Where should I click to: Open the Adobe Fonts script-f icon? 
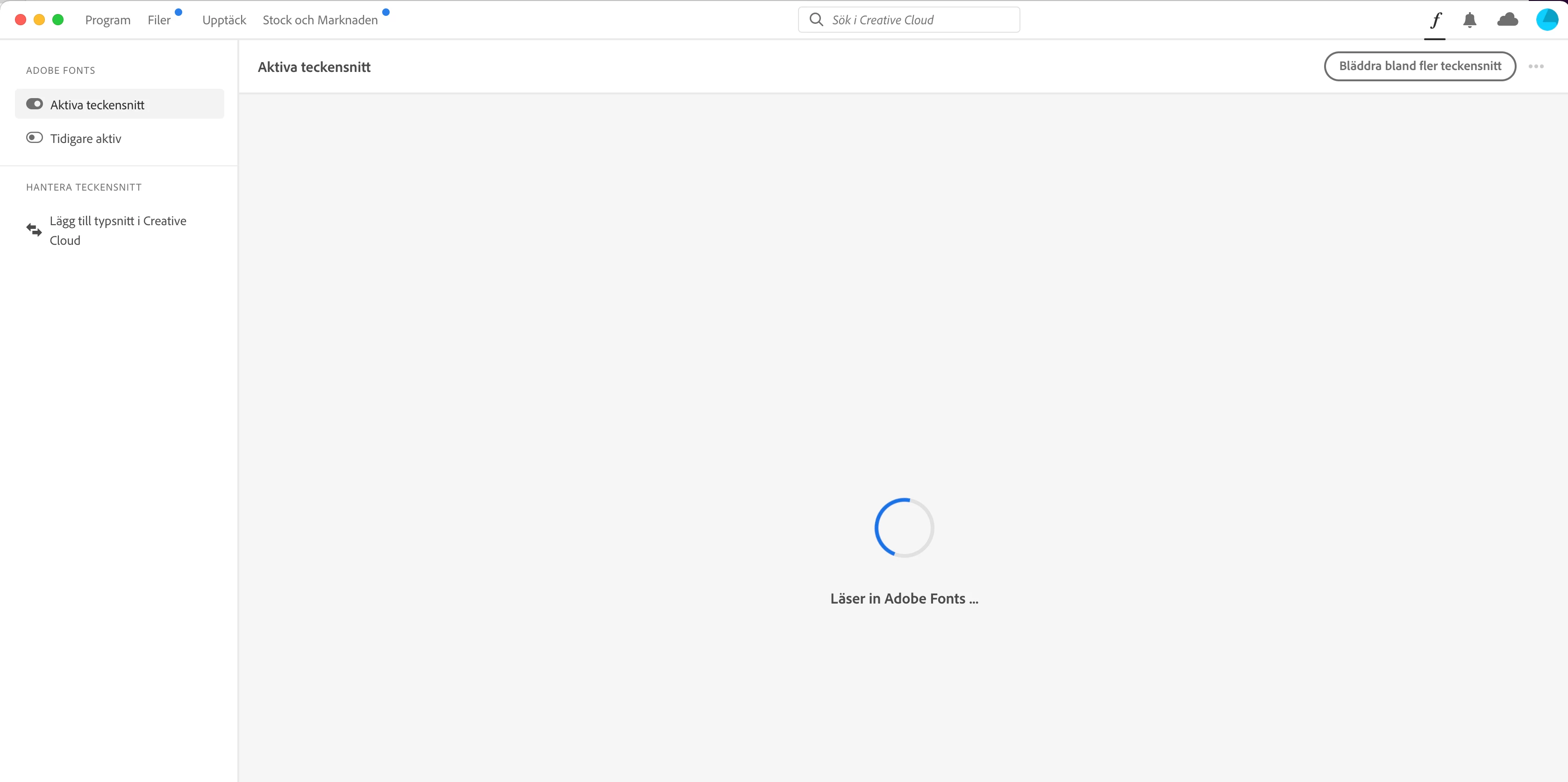click(1435, 20)
